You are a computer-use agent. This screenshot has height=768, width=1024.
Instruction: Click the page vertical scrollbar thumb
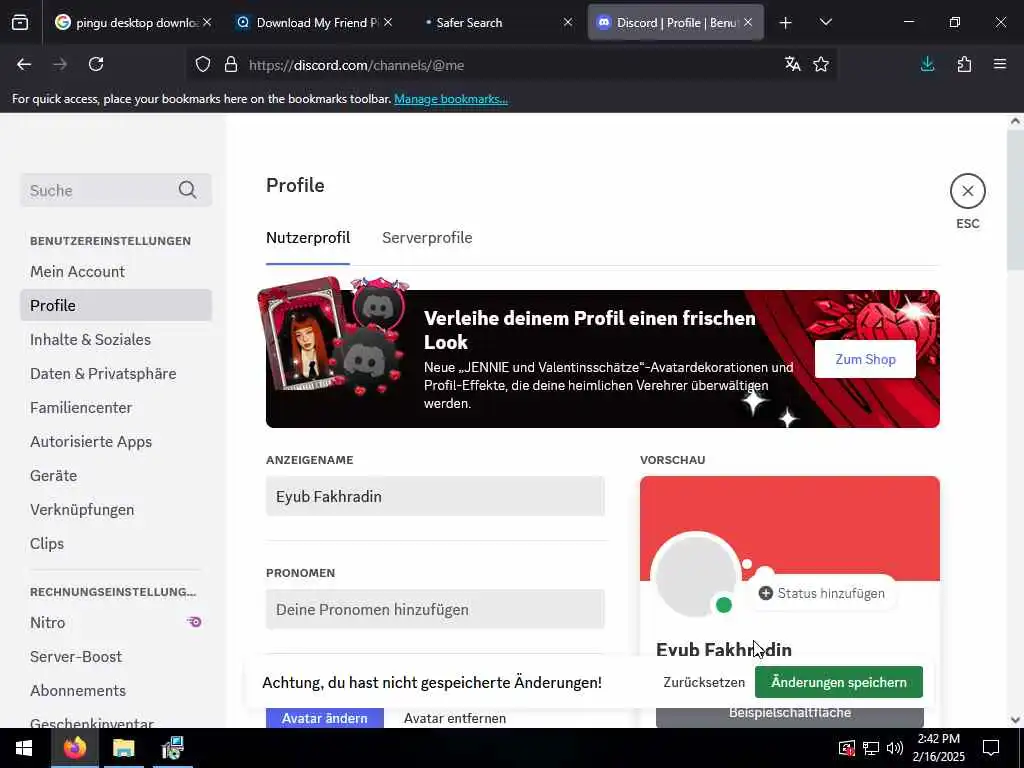click(1014, 200)
